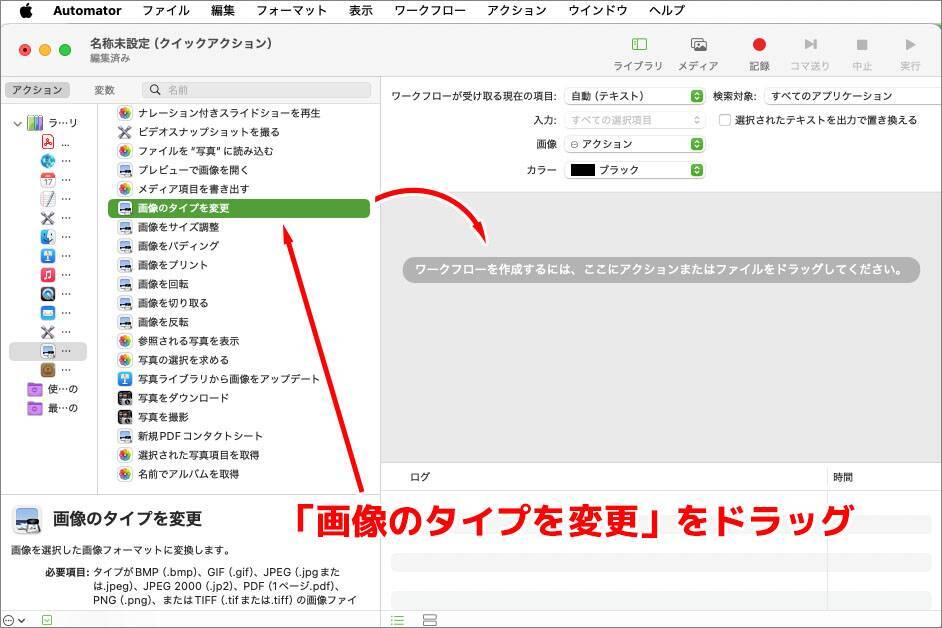
Task: Open the フォーマット menu
Action: point(291,11)
